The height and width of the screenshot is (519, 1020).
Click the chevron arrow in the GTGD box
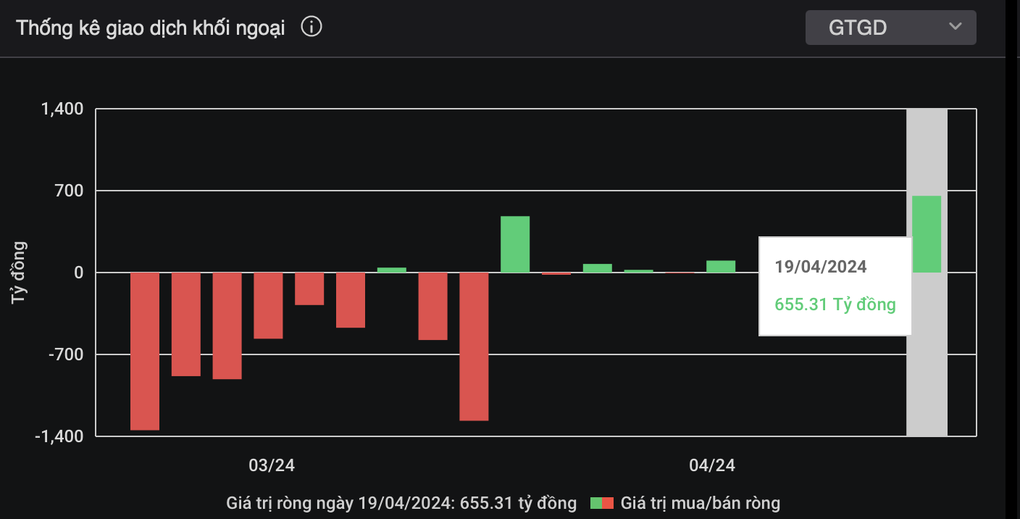click(955, 26)
